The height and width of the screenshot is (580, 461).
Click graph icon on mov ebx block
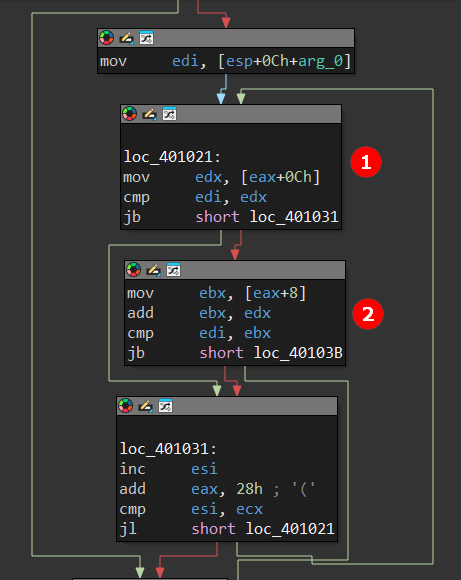coord(173,270)
